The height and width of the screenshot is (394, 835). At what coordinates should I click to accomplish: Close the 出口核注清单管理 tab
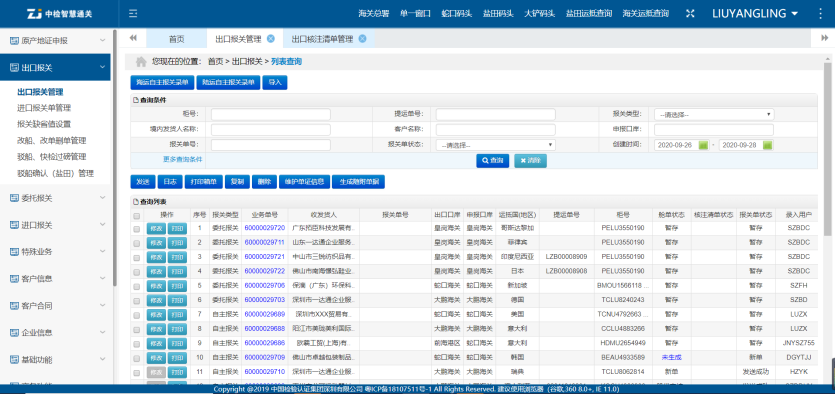362,38
